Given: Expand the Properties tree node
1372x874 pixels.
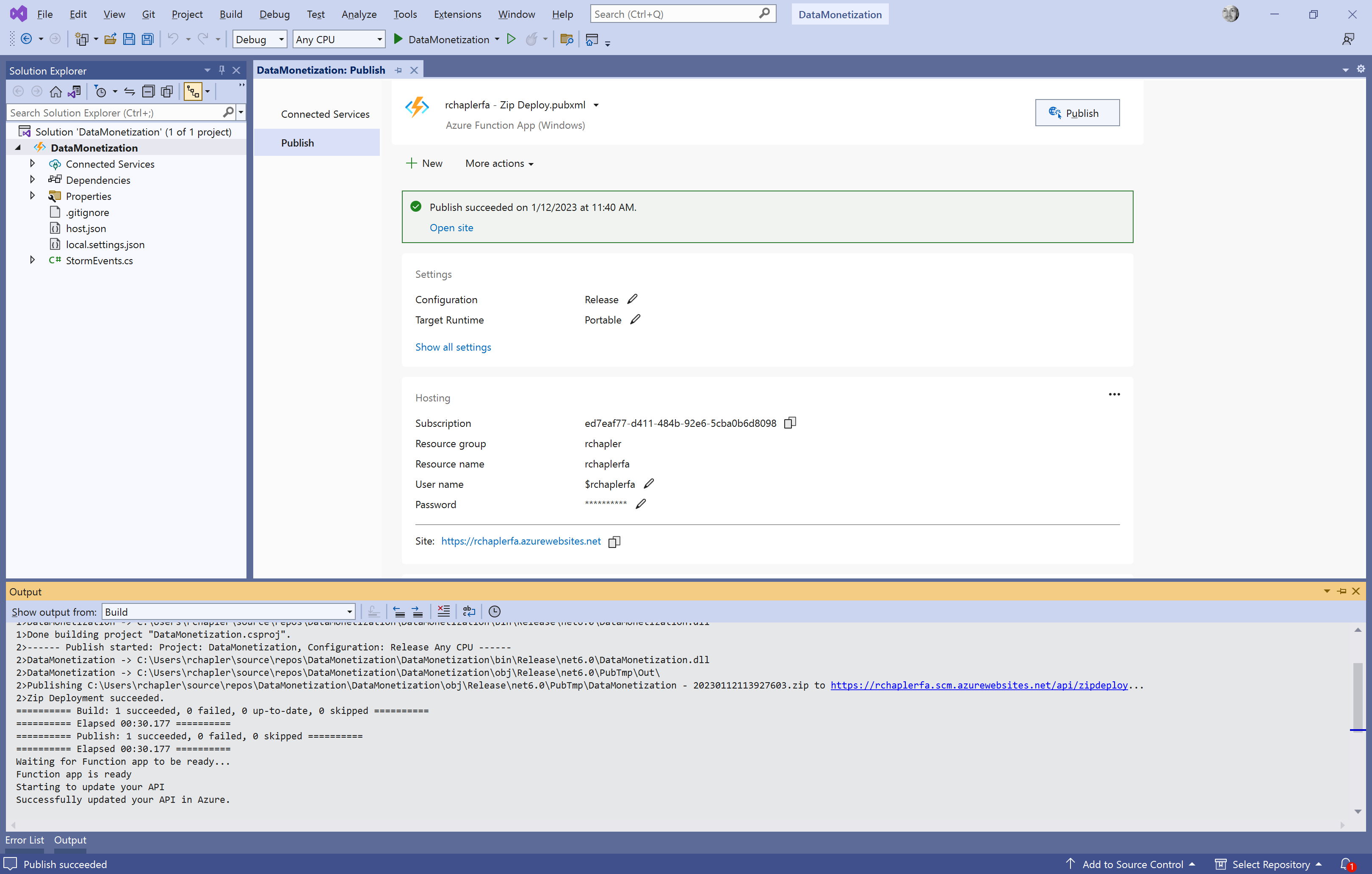Looking at the screenshot, I should click(x=33, y=196).
